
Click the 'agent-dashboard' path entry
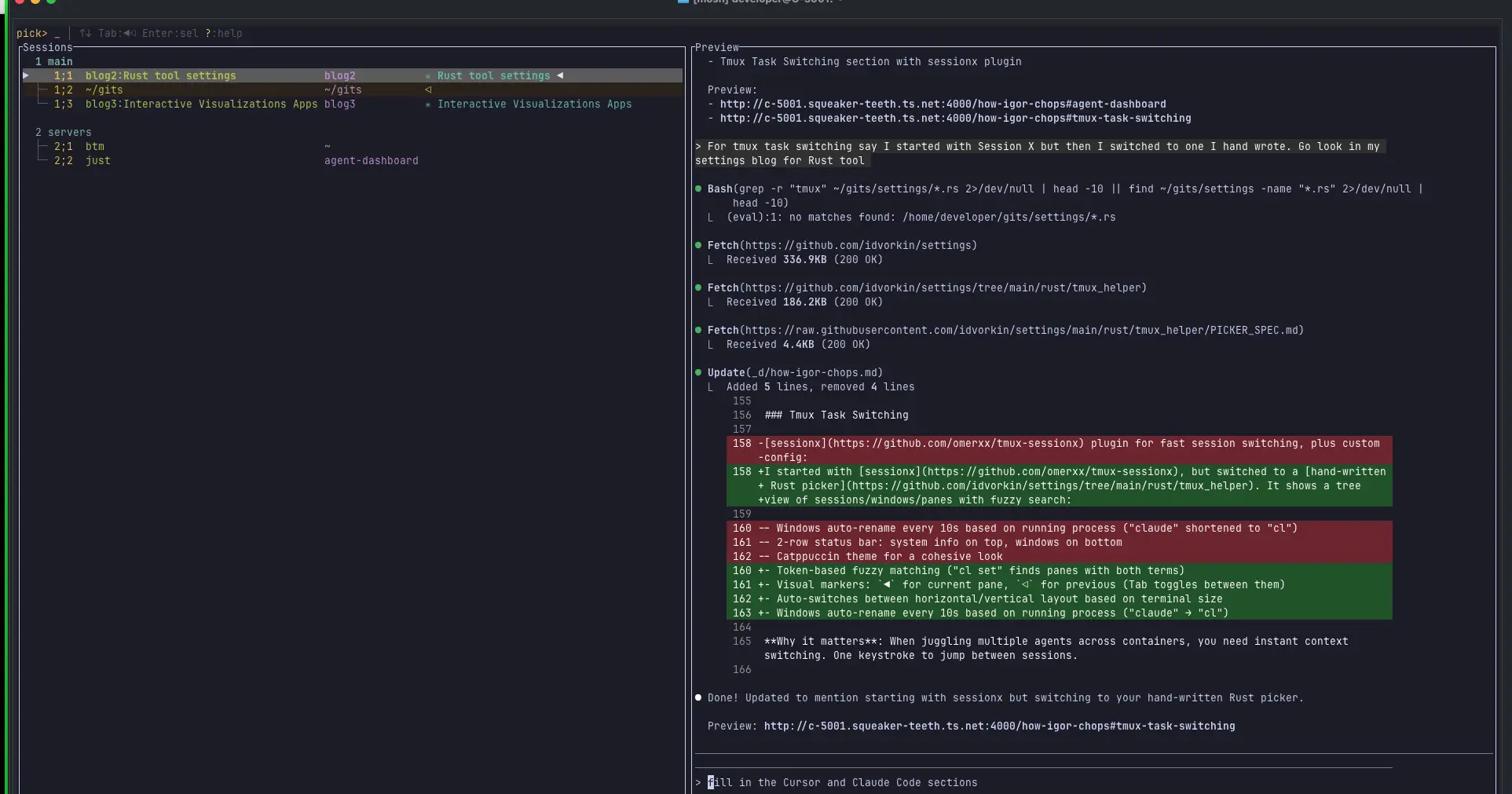372,160
